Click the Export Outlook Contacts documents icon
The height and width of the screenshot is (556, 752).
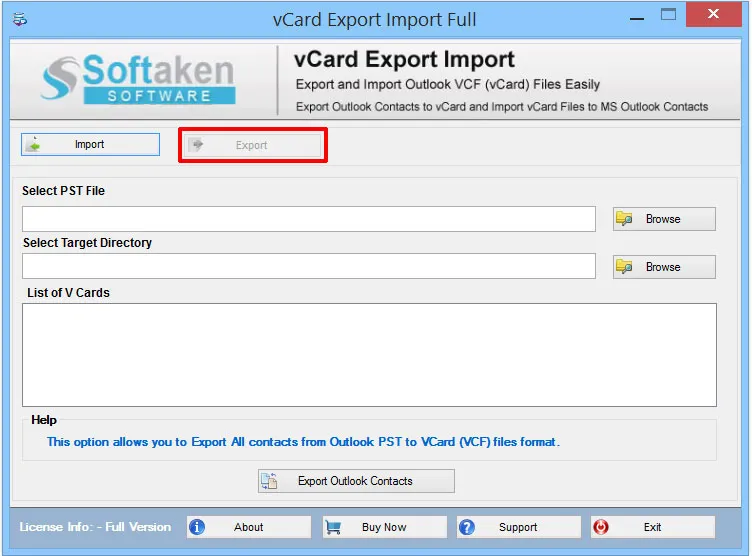pyautogui.click(x=270, y=481)
